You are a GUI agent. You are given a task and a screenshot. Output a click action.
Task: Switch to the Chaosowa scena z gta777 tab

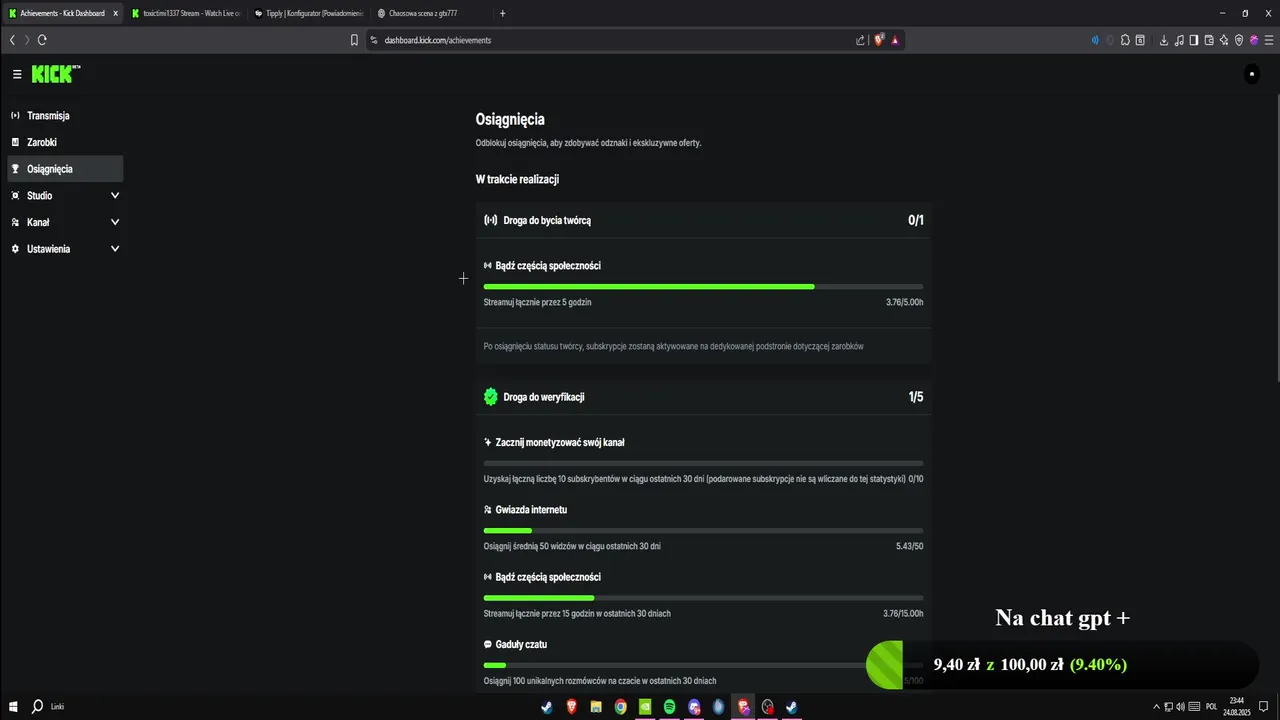tap(430, 13)
